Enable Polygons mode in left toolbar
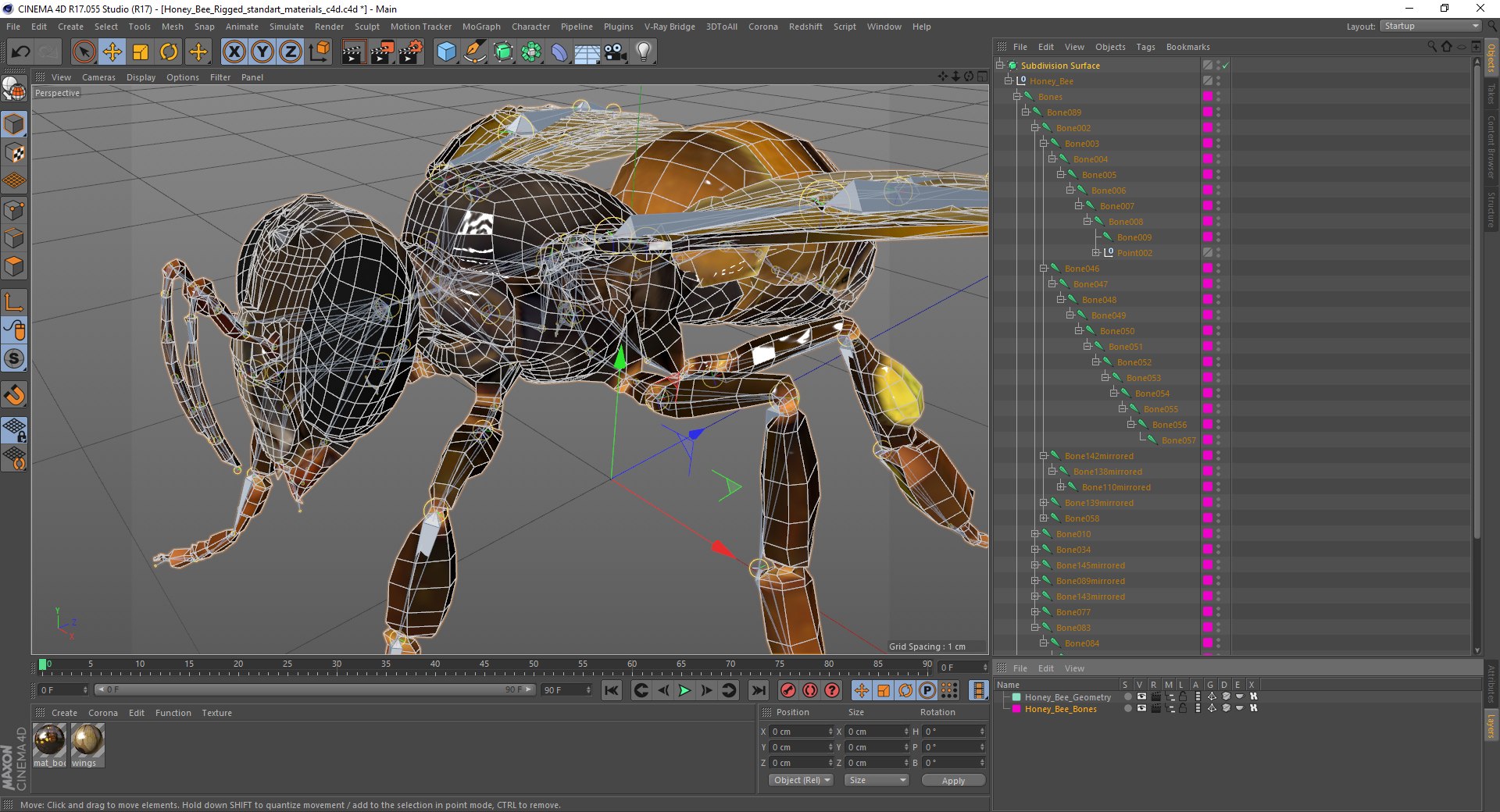Image resolution: width=1500 pixels, height=812 pixels. (14, 266)
